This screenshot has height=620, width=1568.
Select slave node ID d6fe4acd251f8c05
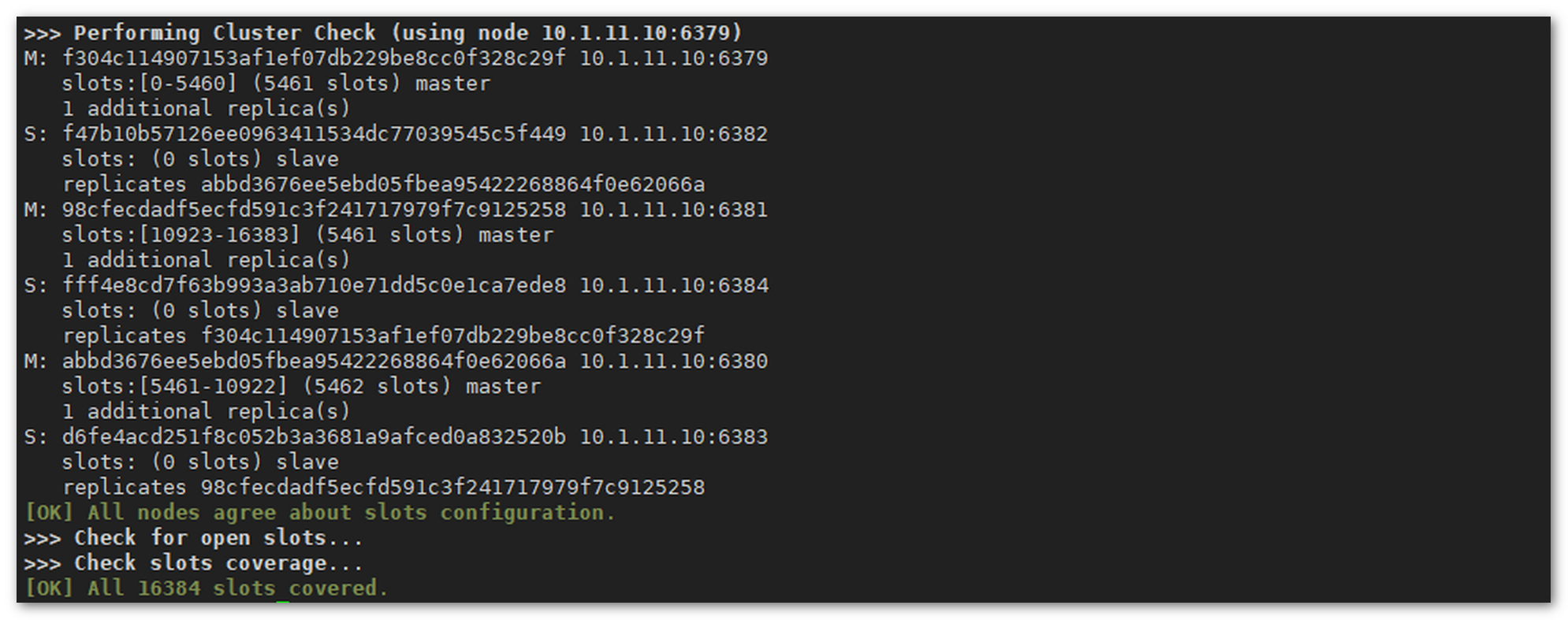pyautogui.click(x=314, y=436)
